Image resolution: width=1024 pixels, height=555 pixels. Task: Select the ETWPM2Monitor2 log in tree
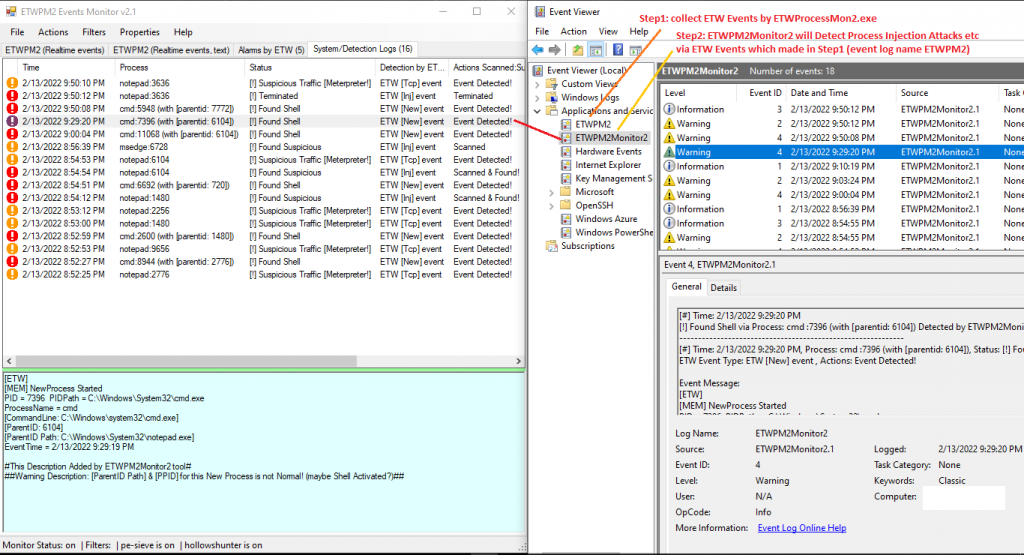tap(611, 138)
